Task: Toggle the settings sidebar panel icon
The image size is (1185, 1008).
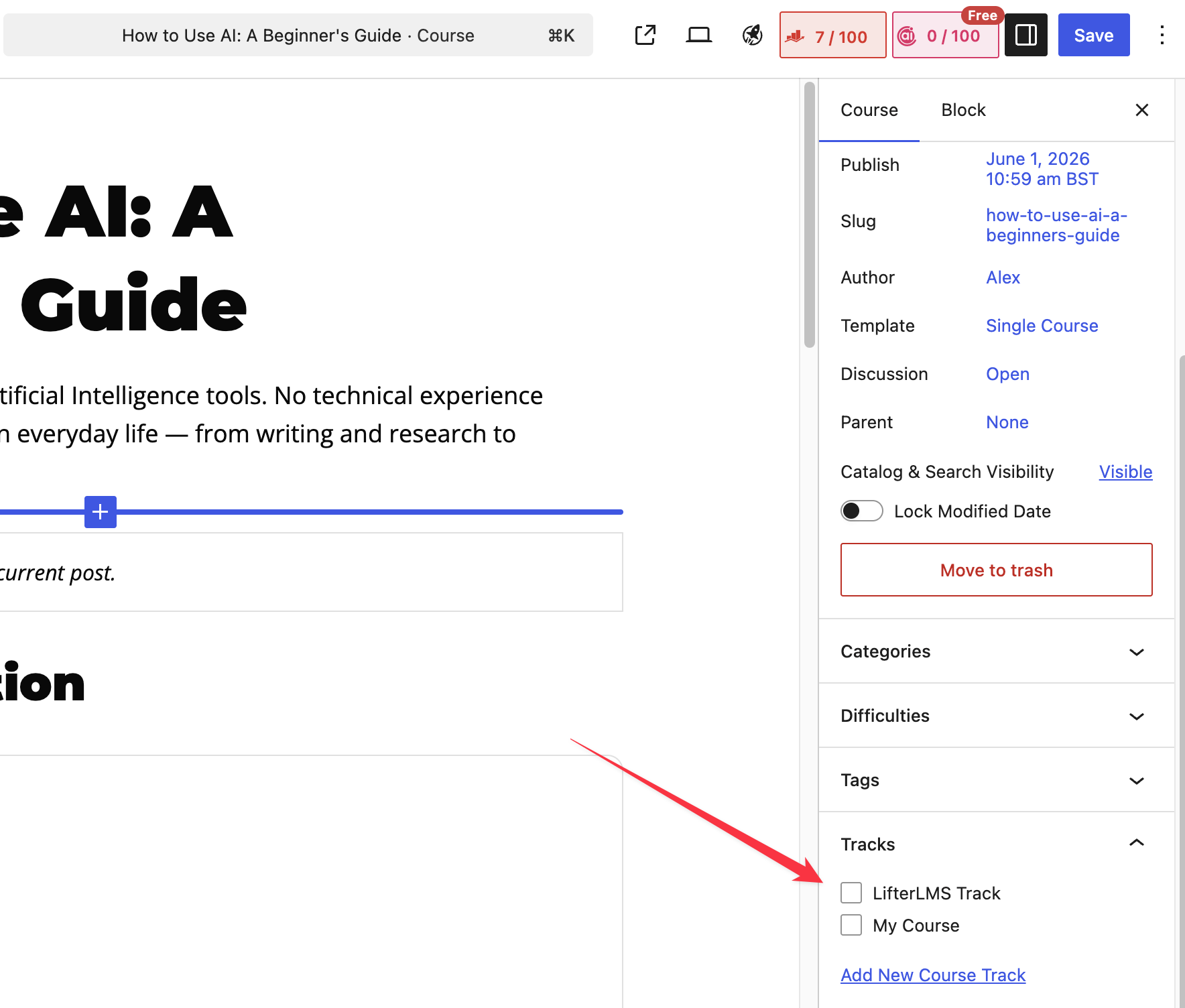Action: tap(1025, 35)
